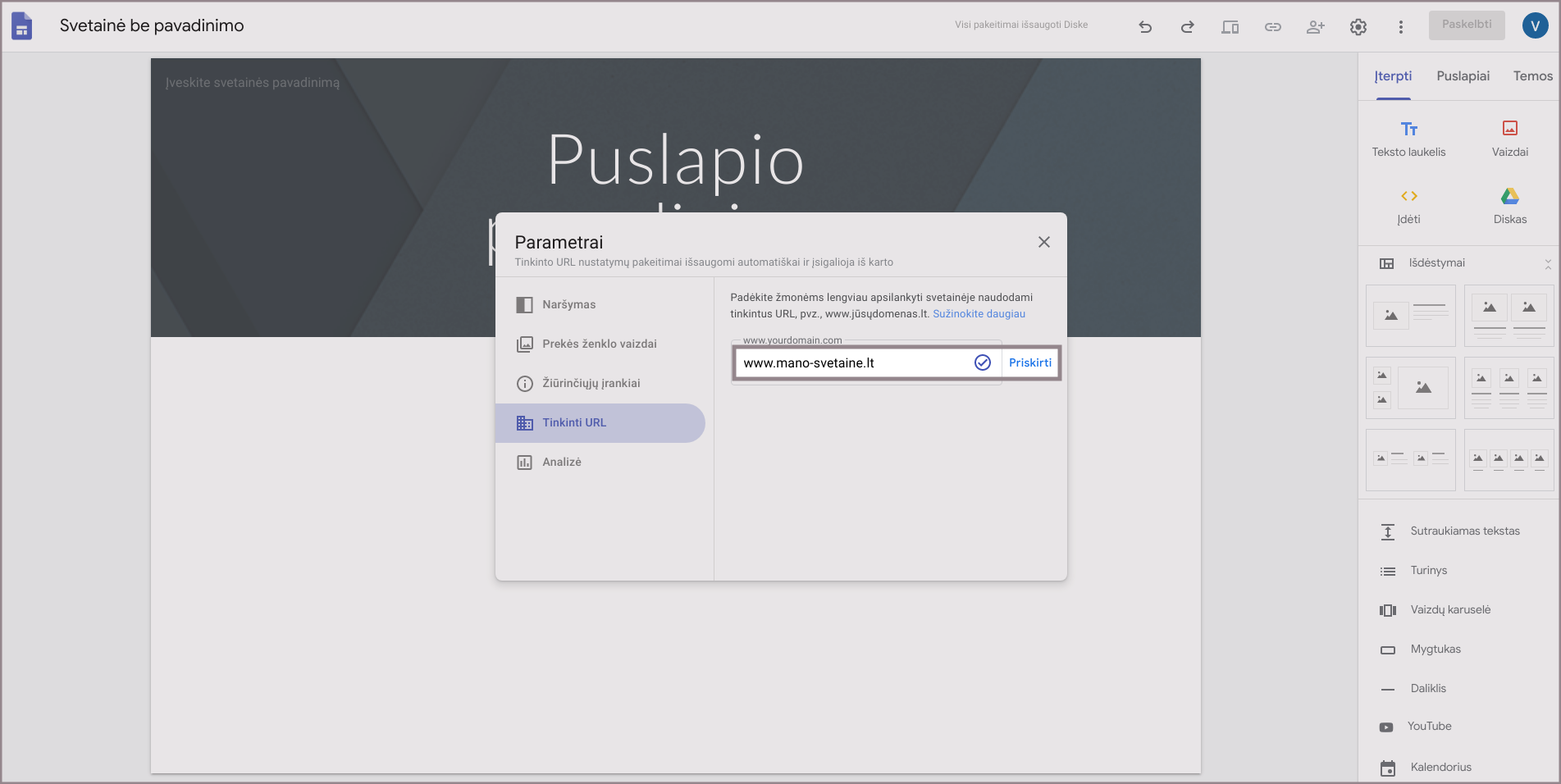Image resolution: width=1561 pixels, height=784 pixels.
Task: Collapse the Išdėstymai layouts section
Action: pyautogui.click(x=1547, y=264)
